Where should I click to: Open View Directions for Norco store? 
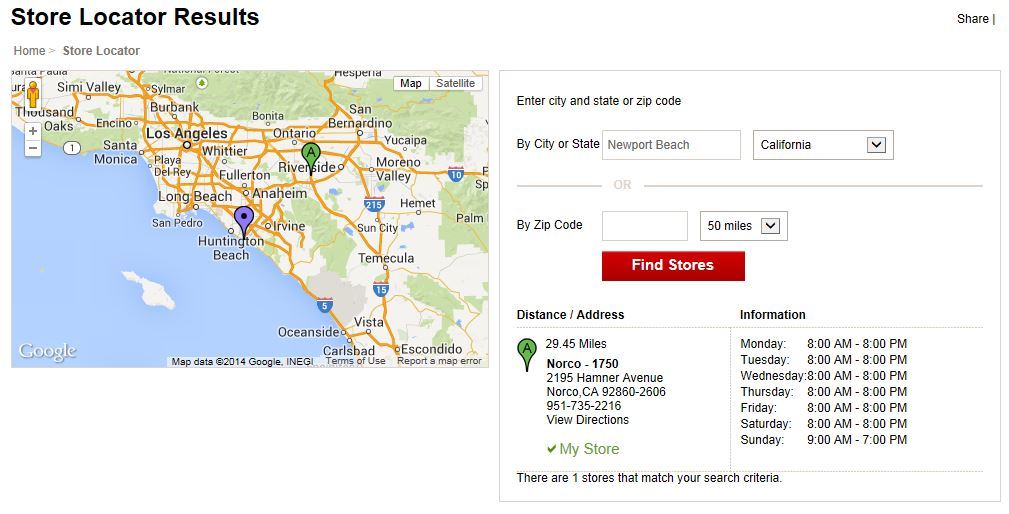[588, 420]
